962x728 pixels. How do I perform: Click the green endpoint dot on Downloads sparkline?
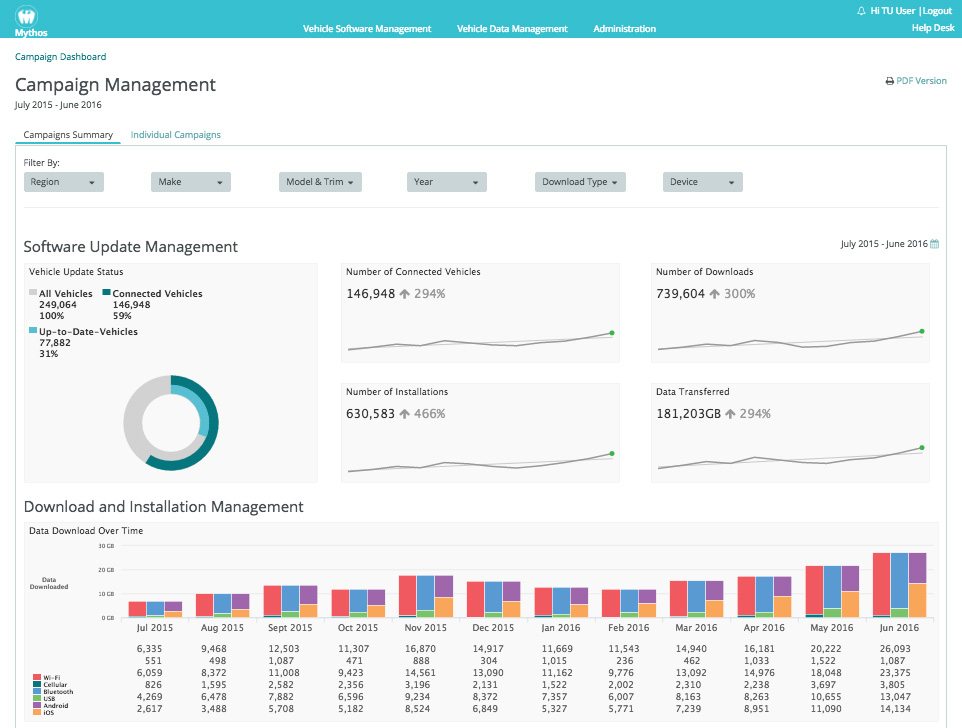tap(921, 331)
